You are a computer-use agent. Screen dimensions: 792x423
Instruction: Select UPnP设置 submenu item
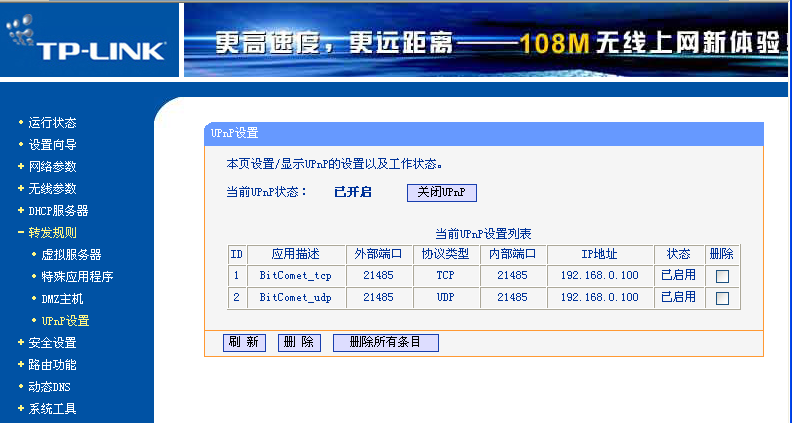coord(65,321)
